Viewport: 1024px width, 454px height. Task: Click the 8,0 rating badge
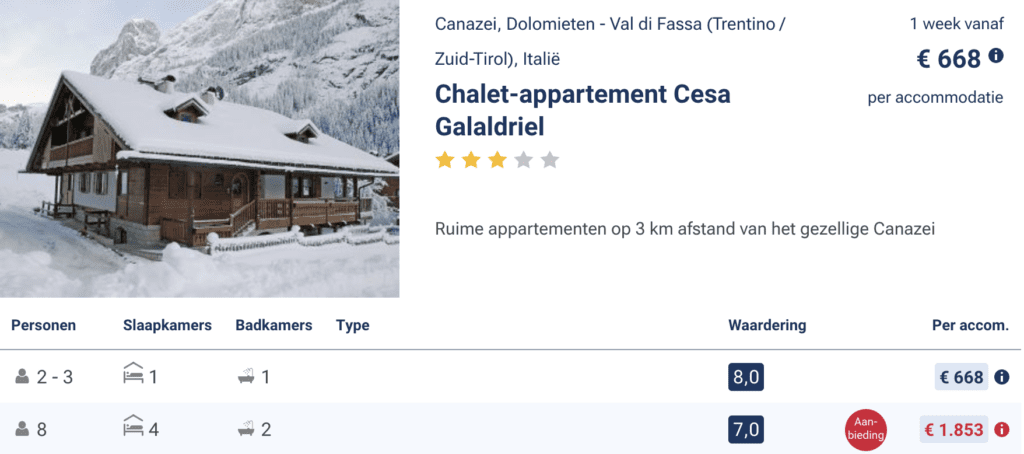tap(747, 377)
